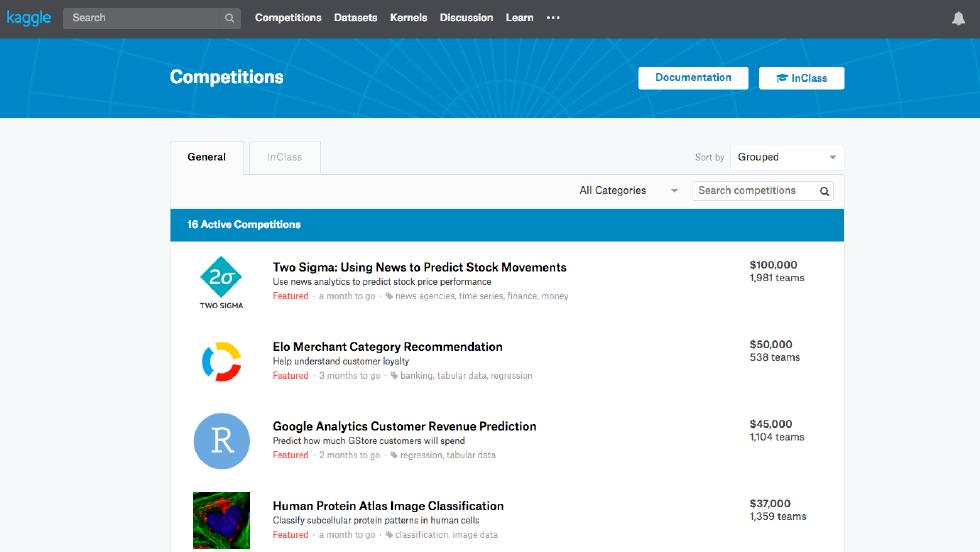Click the $45,000 prize amount
Screen dimensions: 980x552
click(771, 423)
